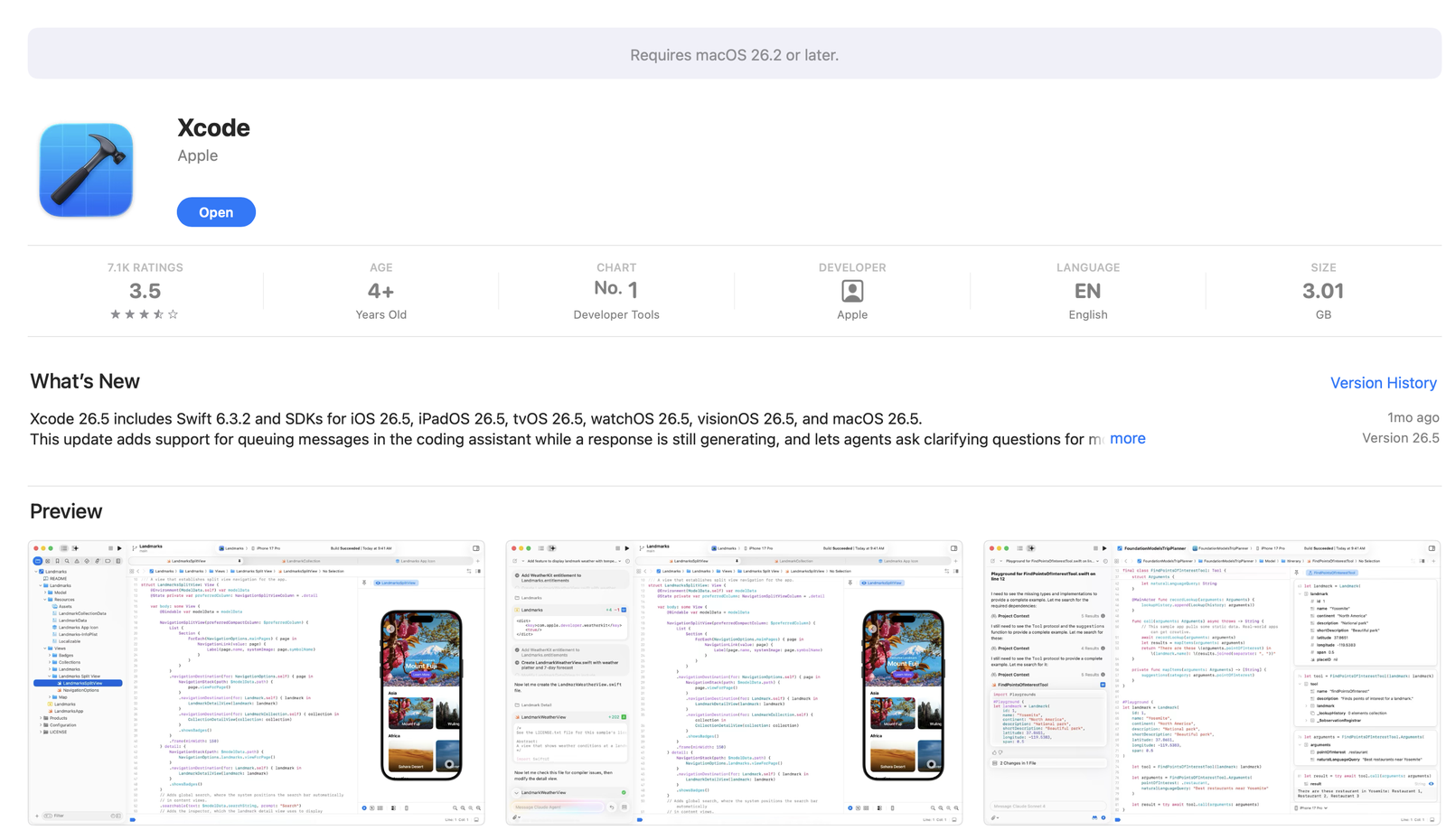Select the 7.1K Ratings label
Screen dimensions: 1446x840
[145, 267]
